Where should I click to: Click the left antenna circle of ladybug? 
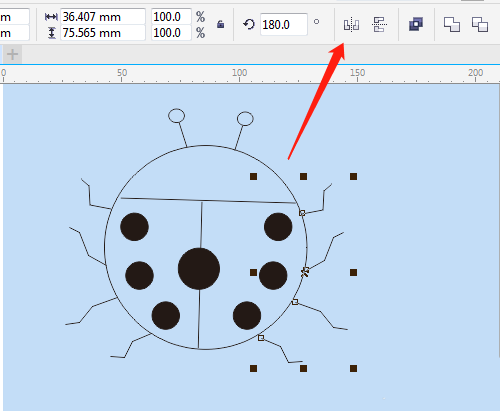click(x=177, y=116)
